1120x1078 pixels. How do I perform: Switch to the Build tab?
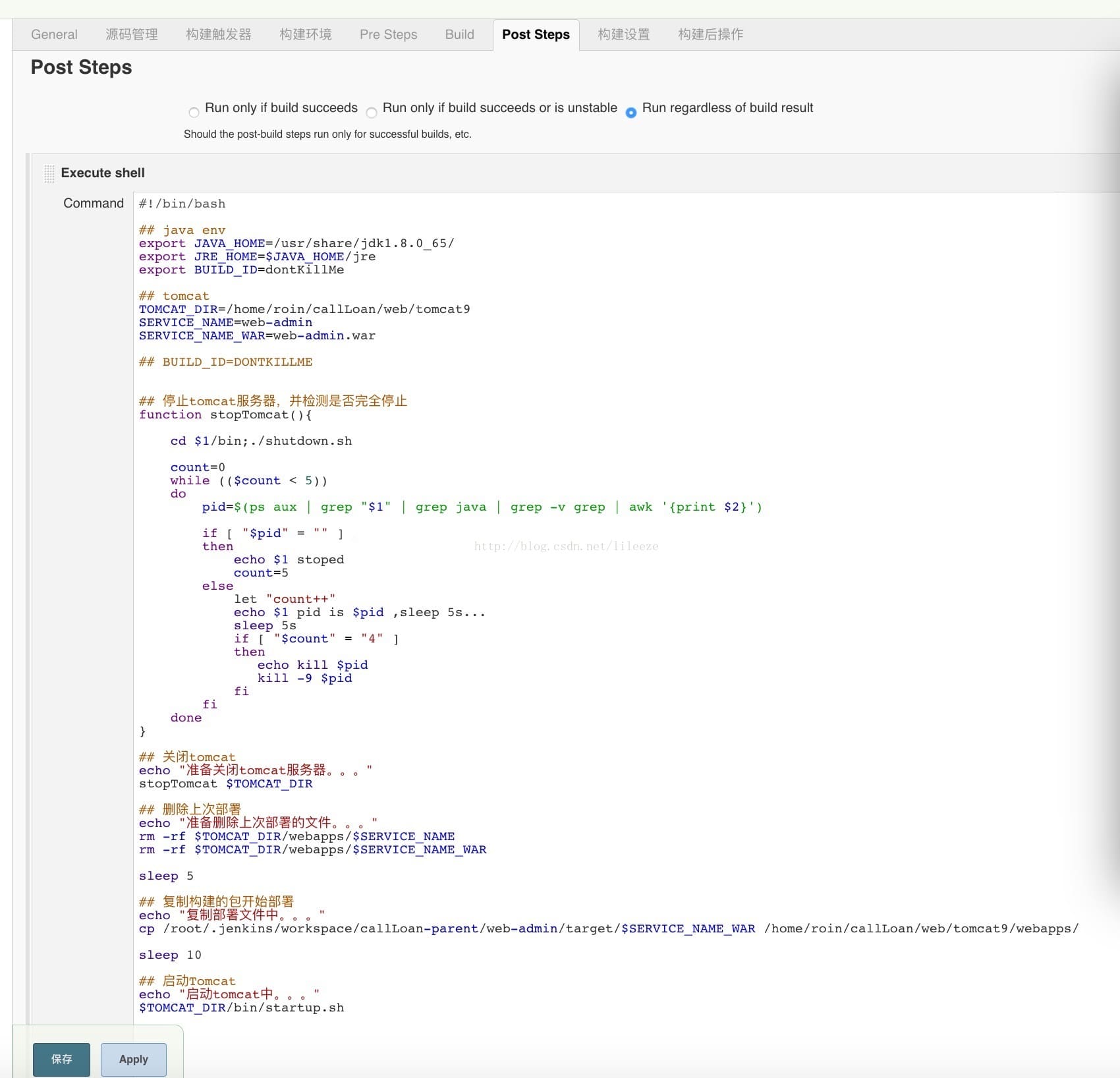pyautogui.click(x=459, y=34)
